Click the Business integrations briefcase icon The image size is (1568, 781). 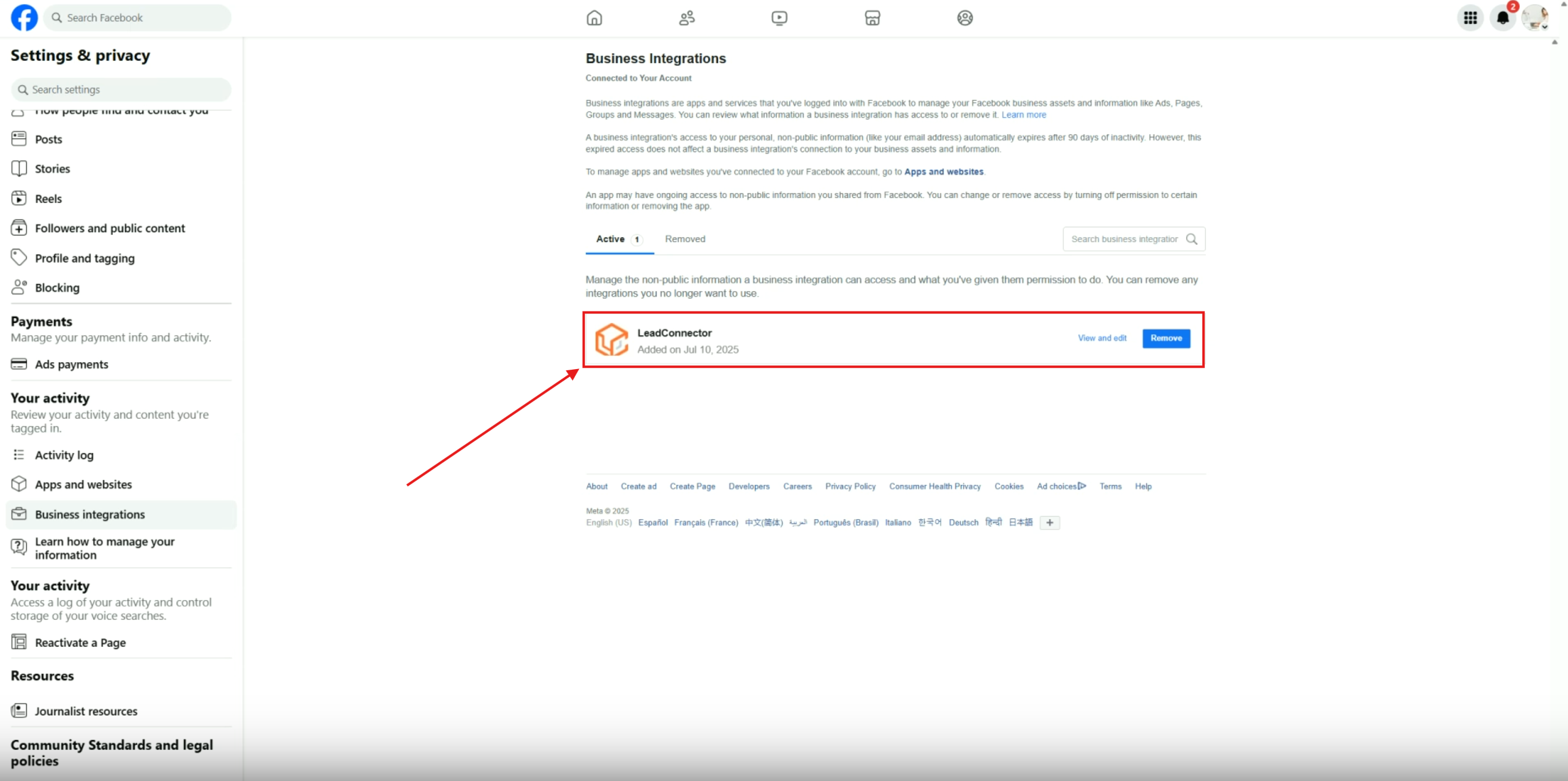(19, 514)
